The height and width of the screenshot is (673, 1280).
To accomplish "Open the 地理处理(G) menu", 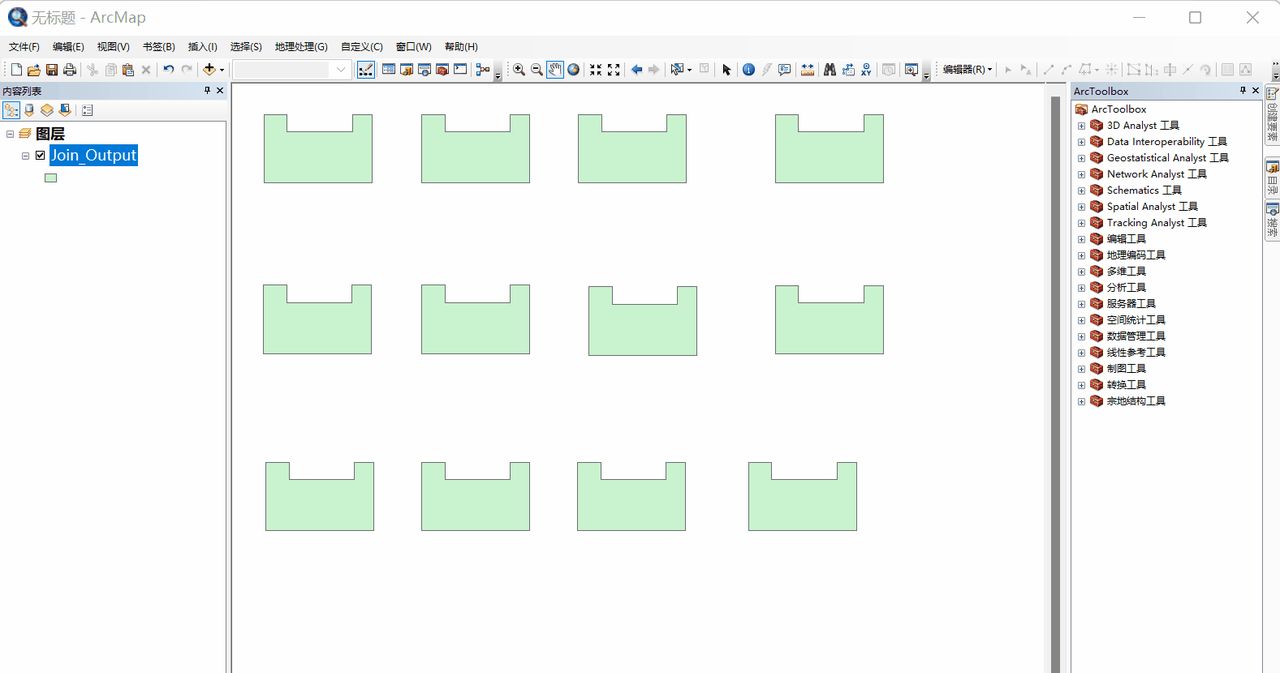I will (301, 47).
